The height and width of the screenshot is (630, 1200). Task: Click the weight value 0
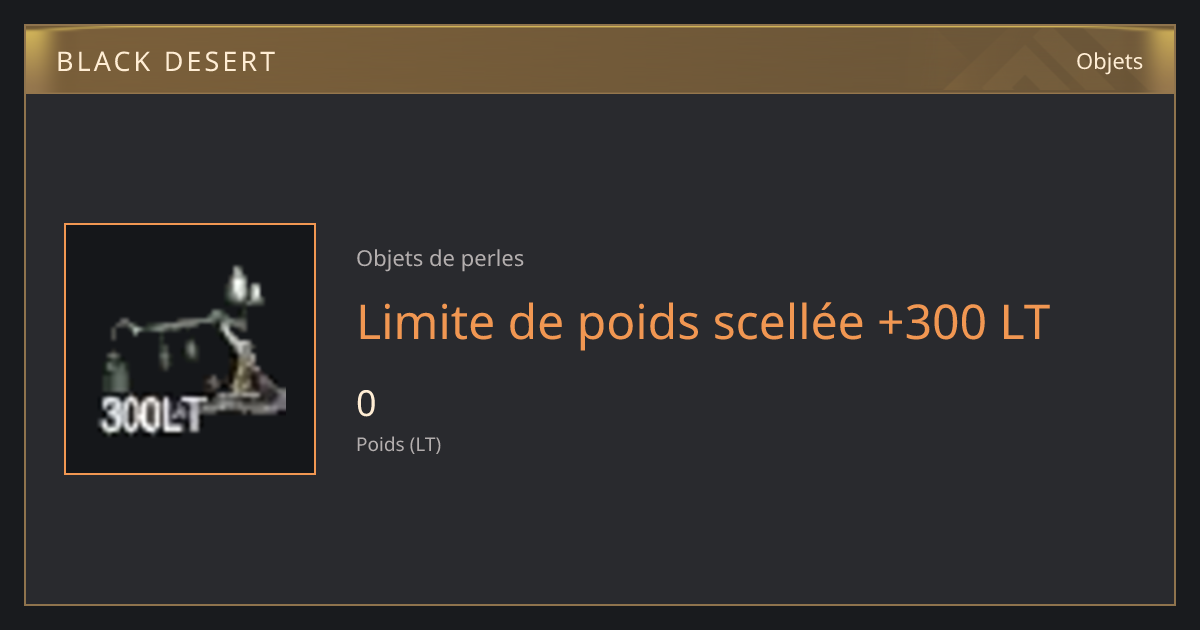(x=366, y=404)
